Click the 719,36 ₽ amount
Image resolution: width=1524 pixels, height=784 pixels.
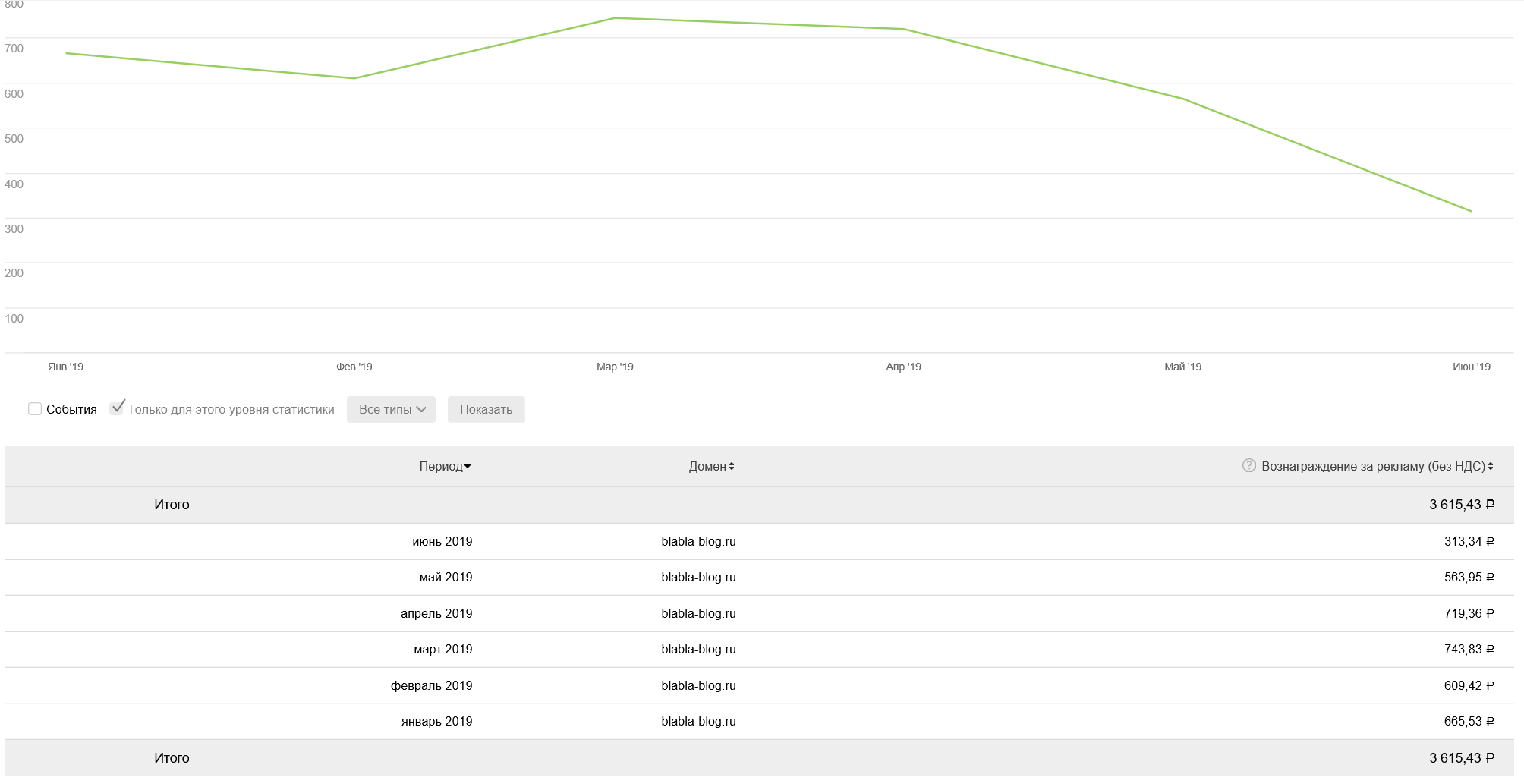1469,614
